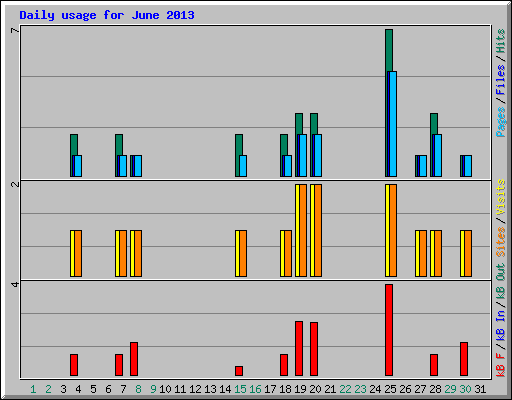Select the orange Sites bar for day 30
The height and width of the screenshot is (400, 512).
[468, 253]
